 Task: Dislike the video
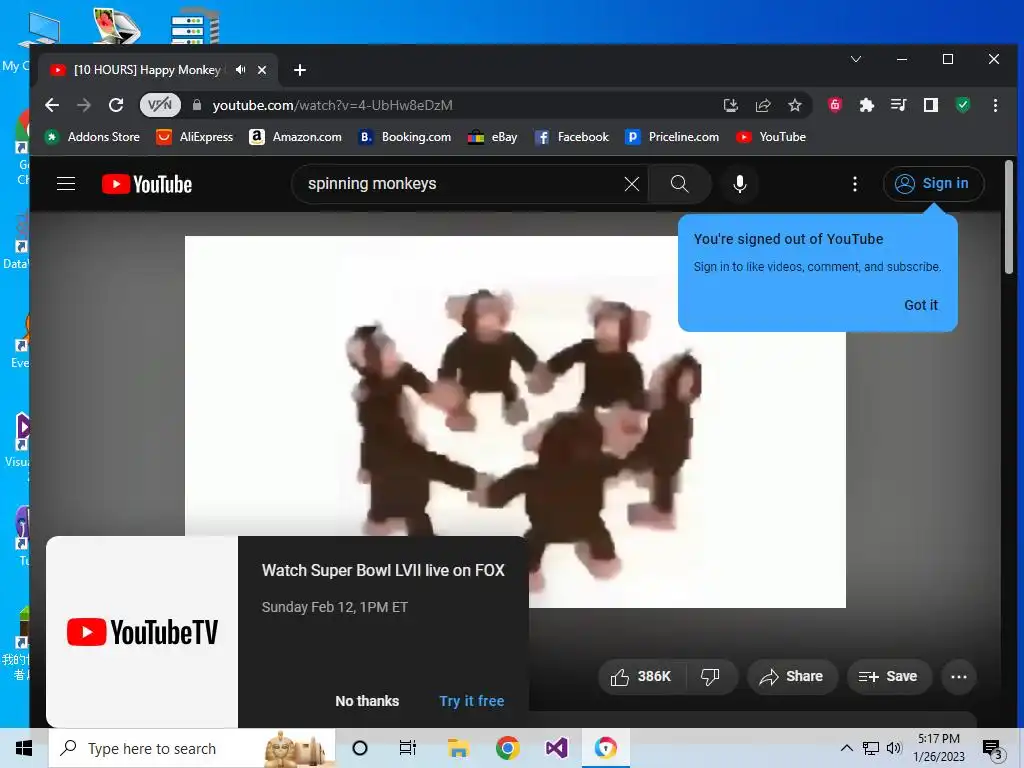point(711,677)
